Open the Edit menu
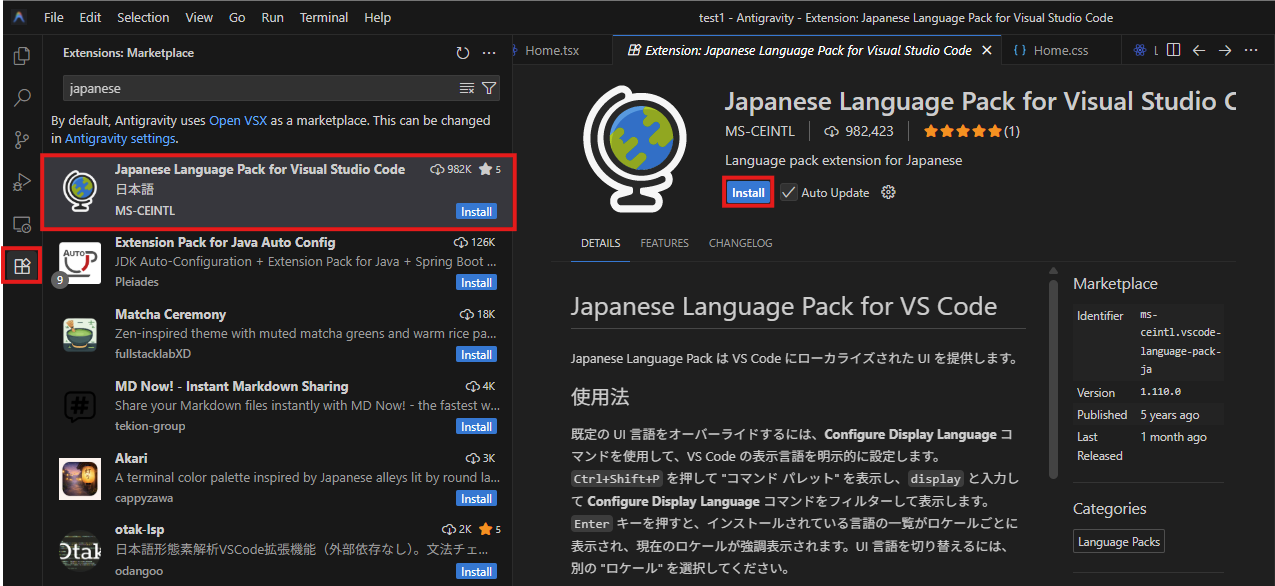This screenshot has height=586, width=1275. click(90, 18)
